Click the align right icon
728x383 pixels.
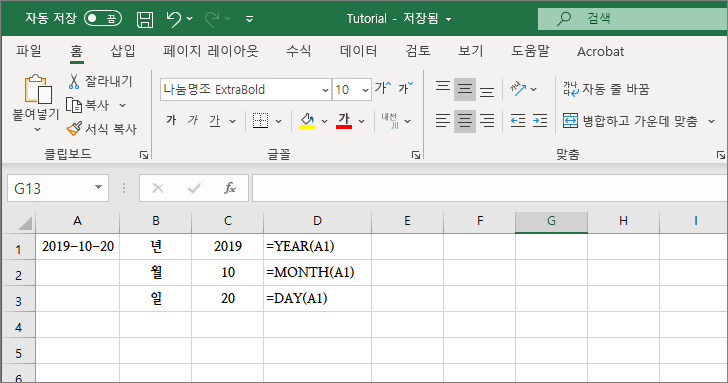pyautogui.click(x=487, y=121)
